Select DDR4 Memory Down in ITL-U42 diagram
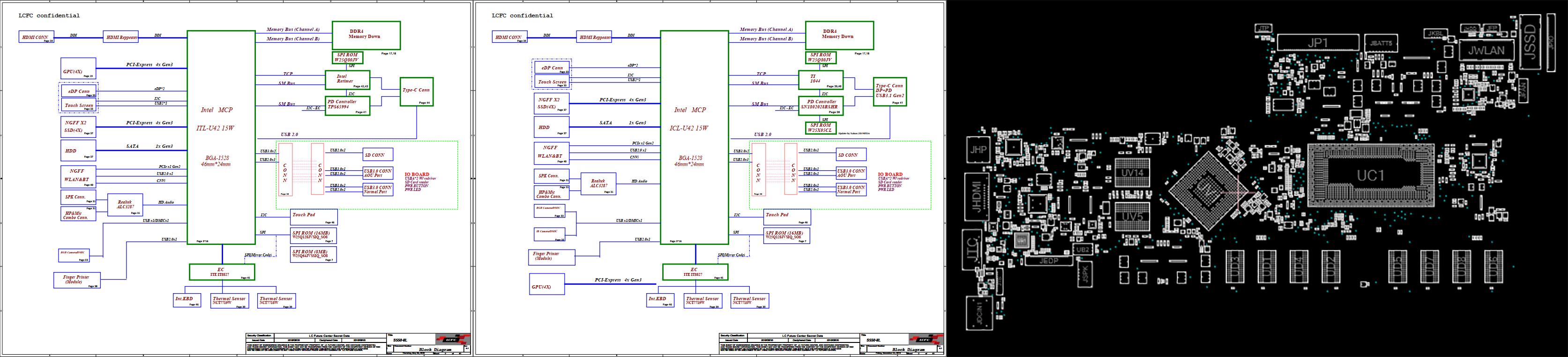The height and width of the screenshot is (357, 1568). click(366, 35)
